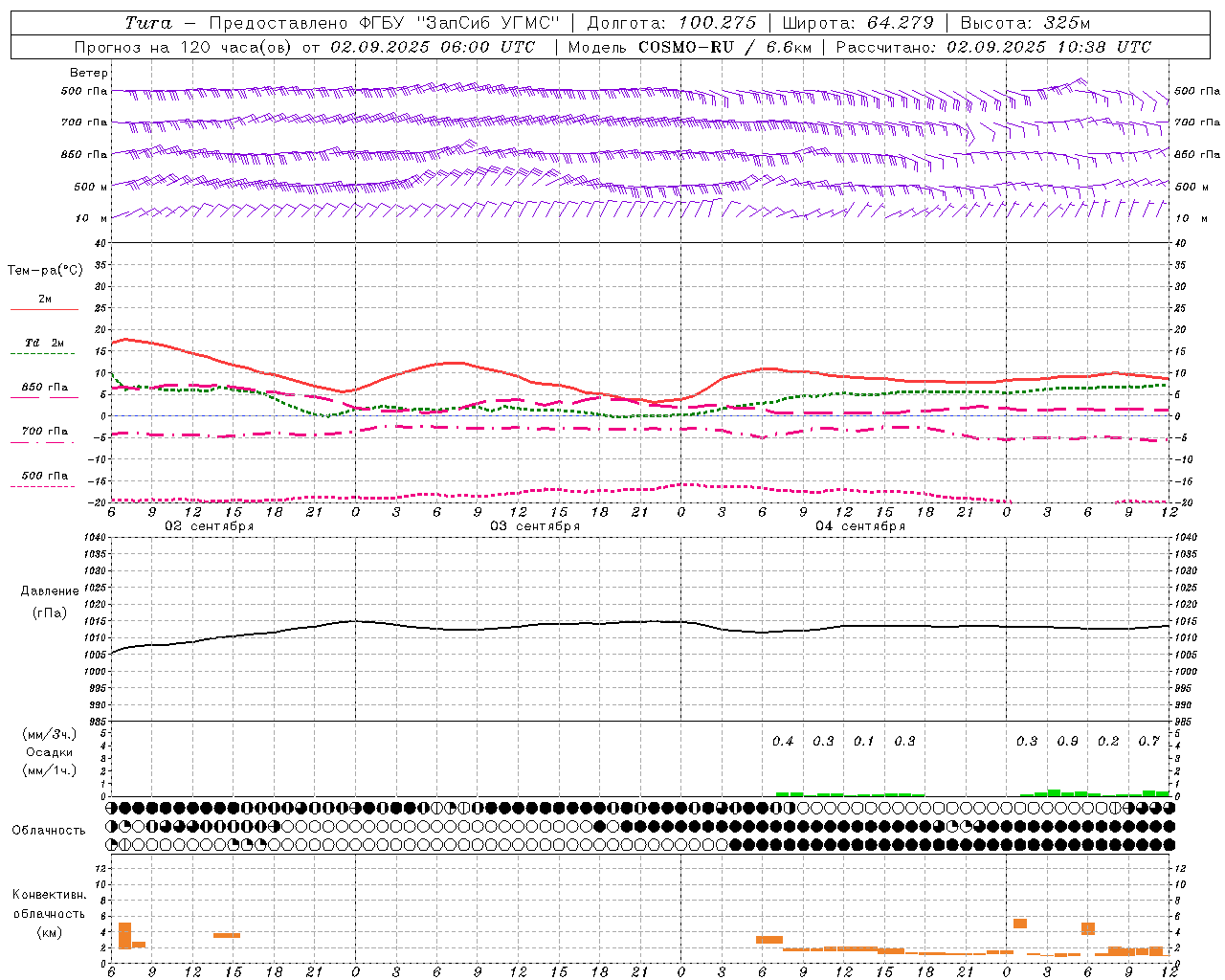Image resolution: width=1225 pixels, height=980 pixels.
Task: Click the "(мм/1ч.)" precipitation unit label
Action: (x=50, y=770)
